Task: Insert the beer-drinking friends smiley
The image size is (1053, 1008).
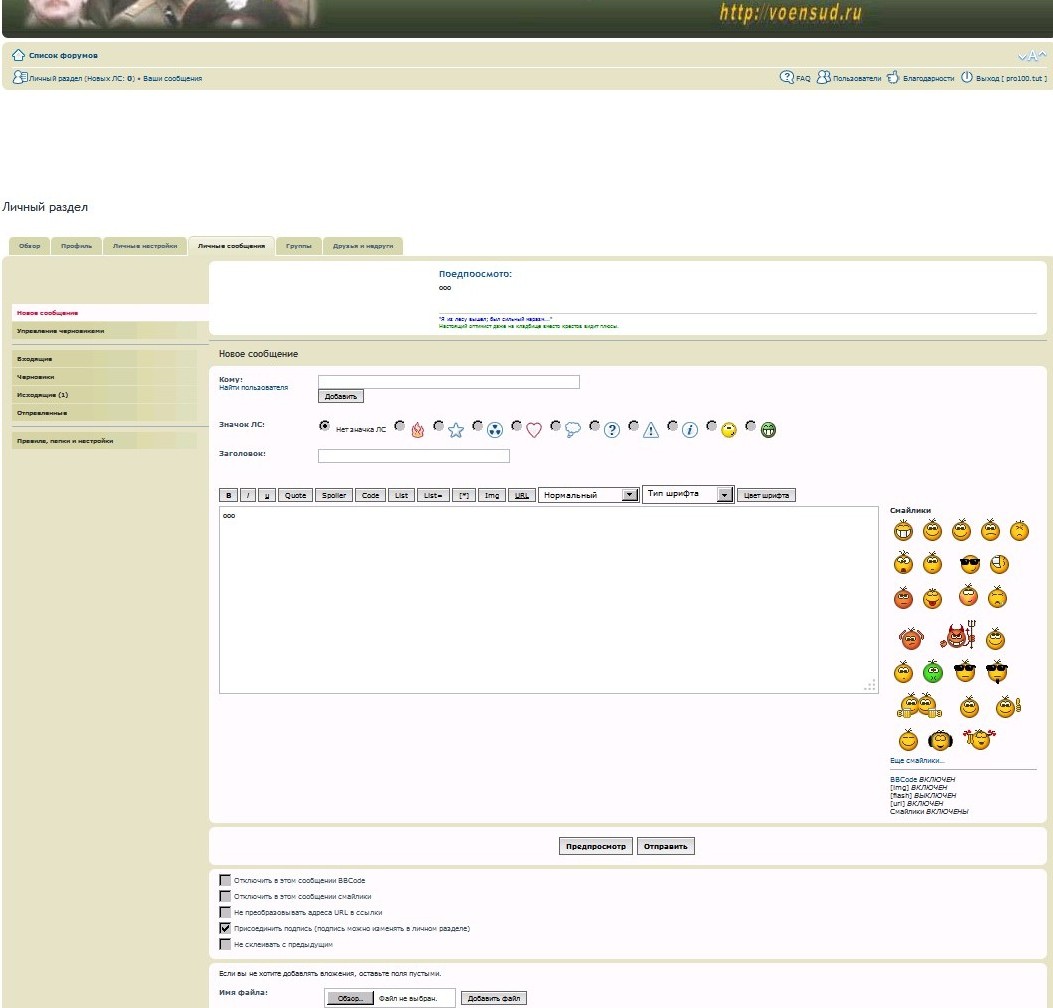Action: tap(920, 707)
